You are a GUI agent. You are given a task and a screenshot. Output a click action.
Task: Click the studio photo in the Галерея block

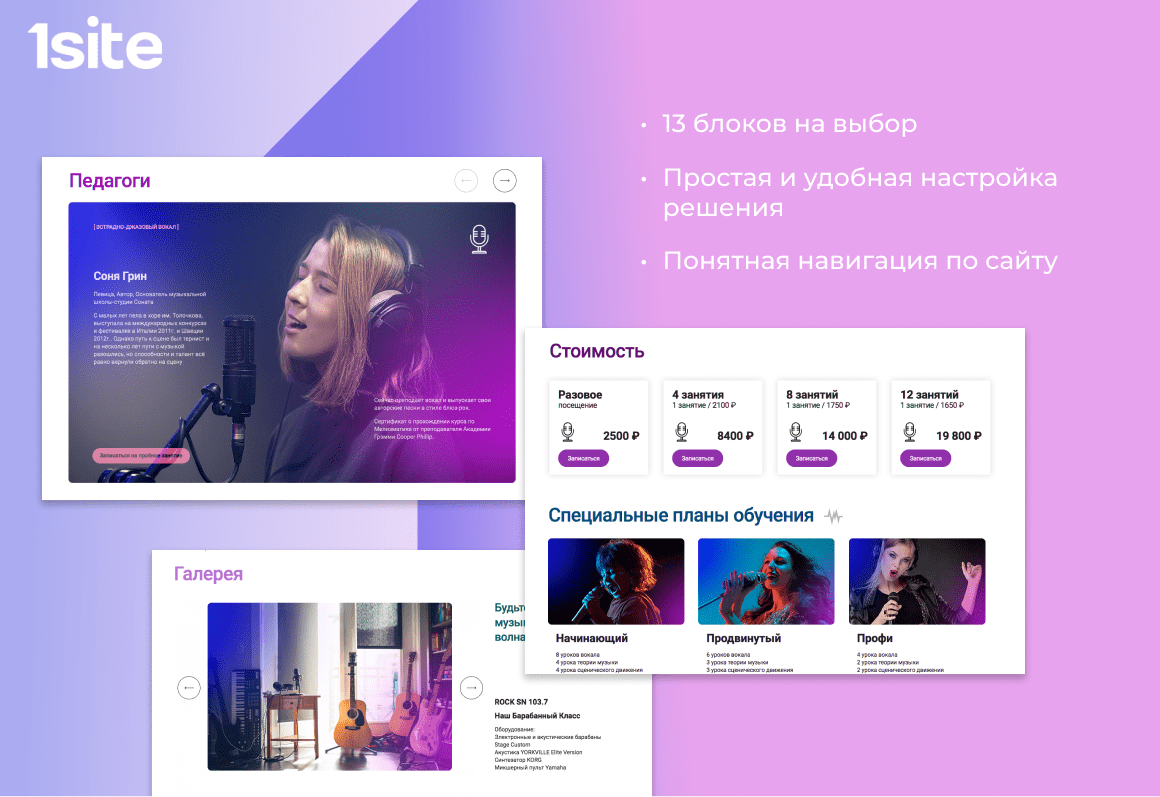tap(329, 685)
